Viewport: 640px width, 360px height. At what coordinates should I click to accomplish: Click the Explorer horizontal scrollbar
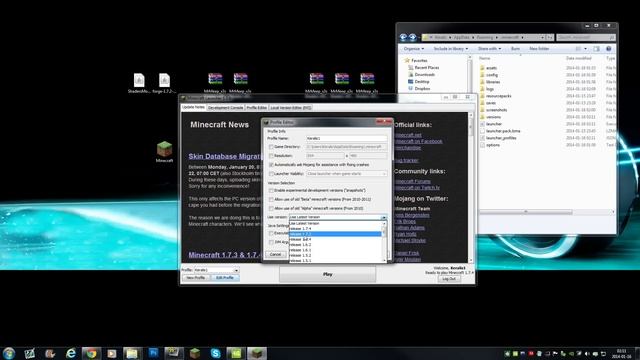pyautogui.click(x=526, y=212)
